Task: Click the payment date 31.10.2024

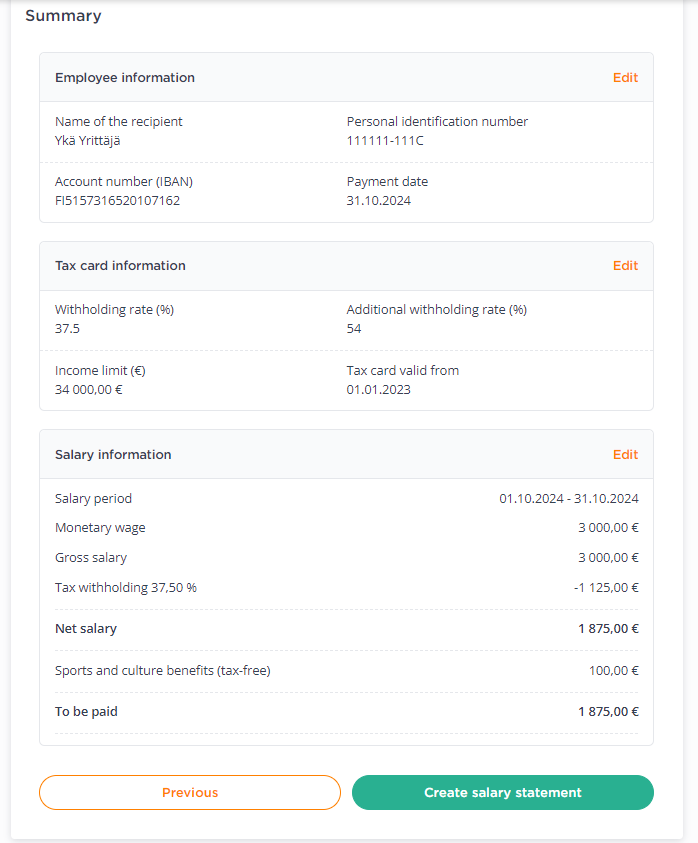Action: [x=379, y=201]
